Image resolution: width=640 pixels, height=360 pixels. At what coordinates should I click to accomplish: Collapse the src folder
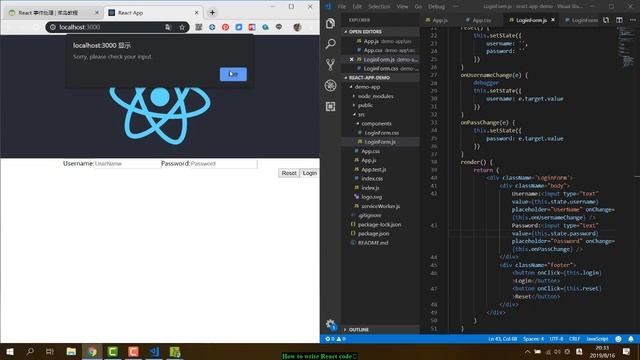pos(360,115)
